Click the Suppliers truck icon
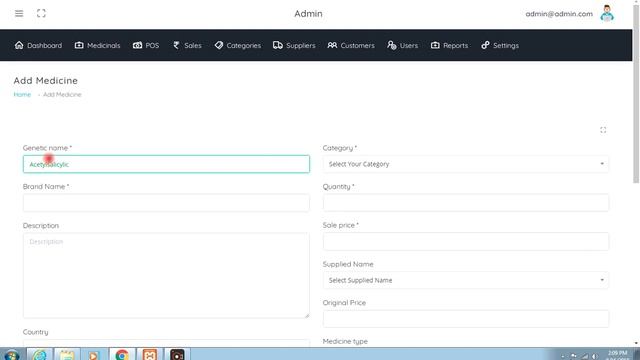 pos(278,45)
